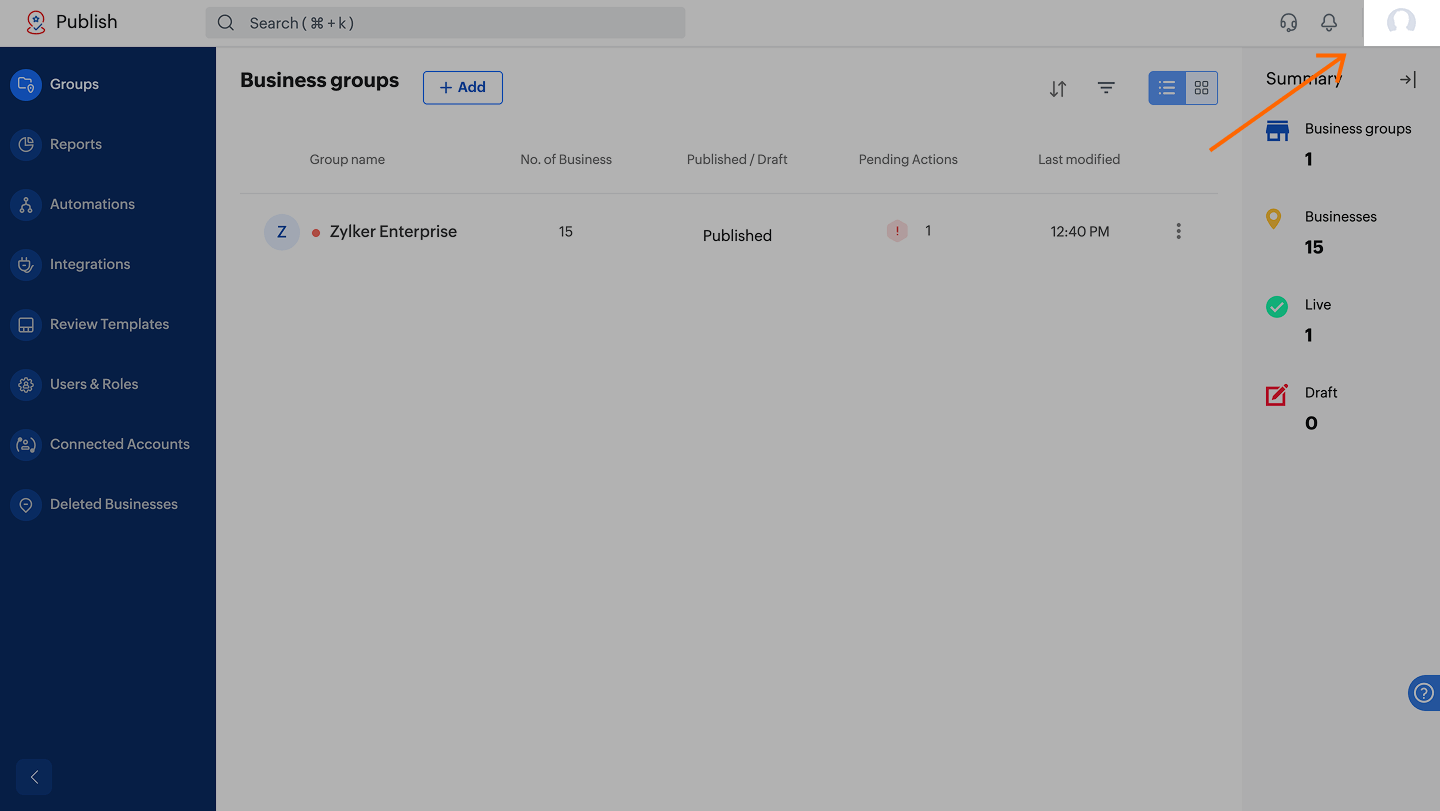Switch to list view
The image size is (1440, 811).
(1166, 88)
